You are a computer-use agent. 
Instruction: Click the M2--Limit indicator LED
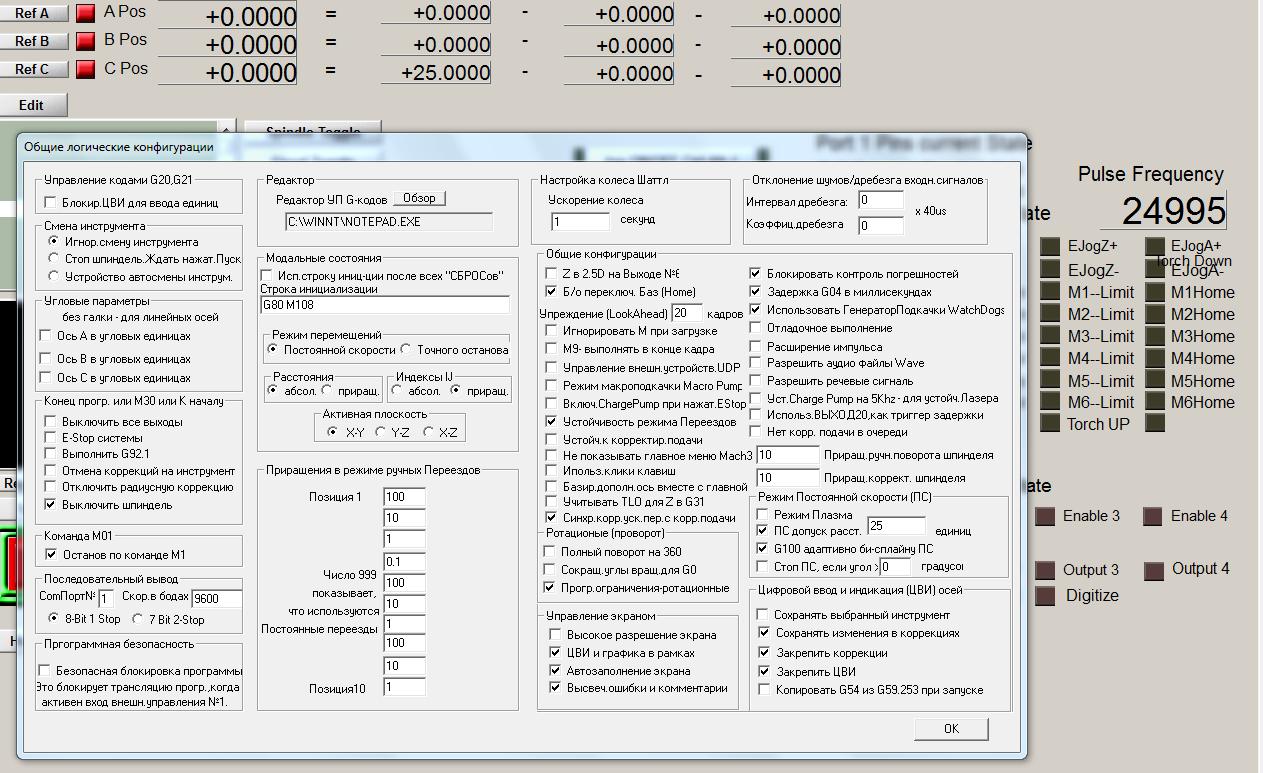[1049, 314]
